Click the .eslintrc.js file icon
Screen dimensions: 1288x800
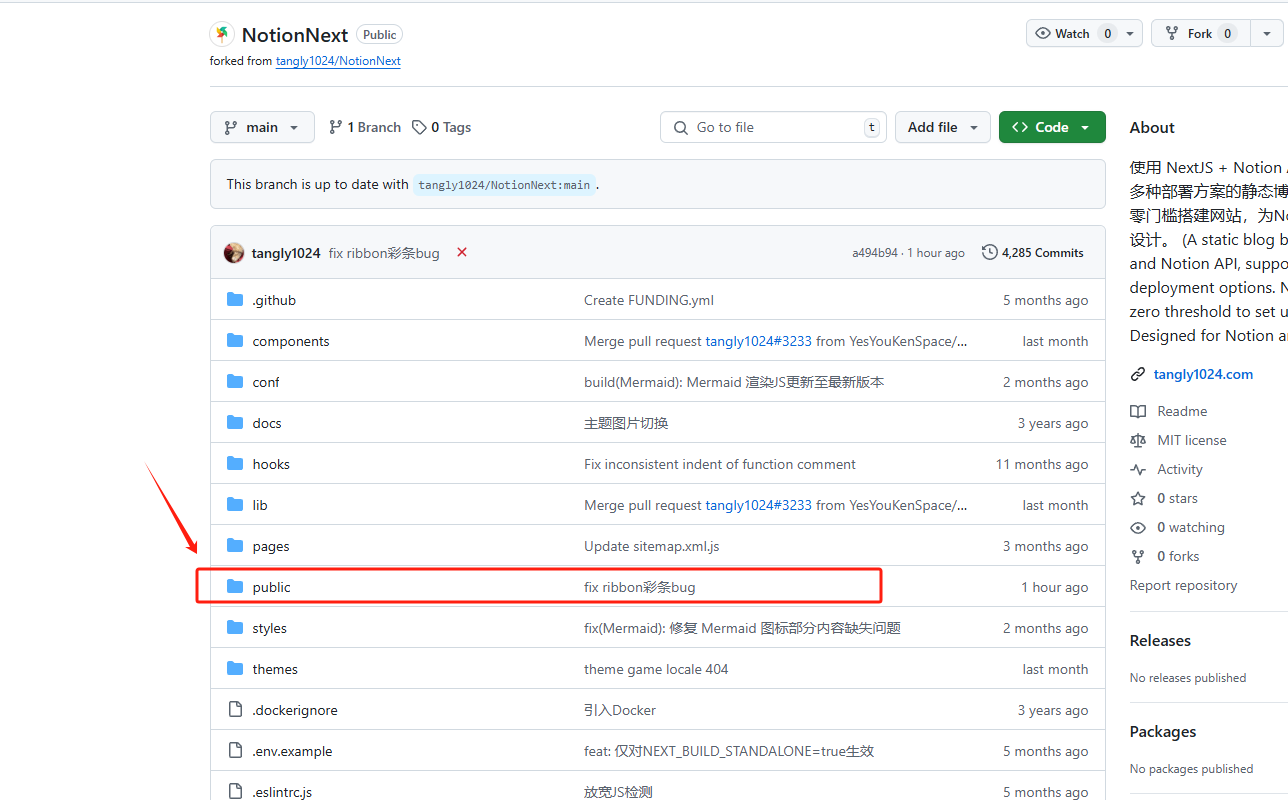click(235, 792)
